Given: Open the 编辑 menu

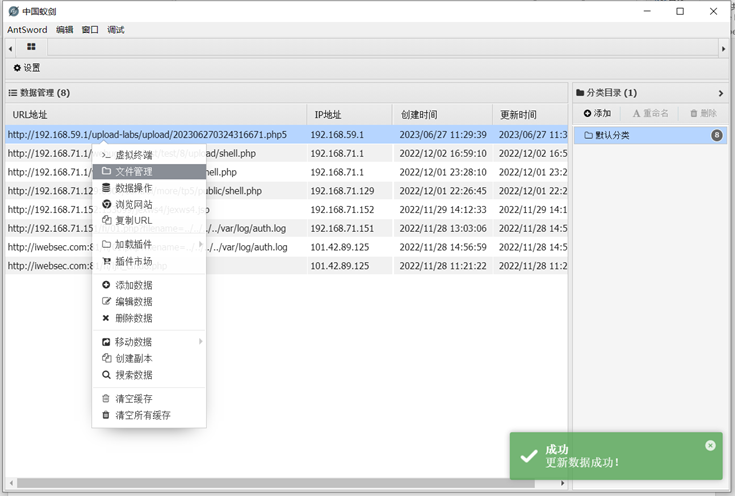Looking at the screenshot, I should pyautogui.click(x=65, y=30).
